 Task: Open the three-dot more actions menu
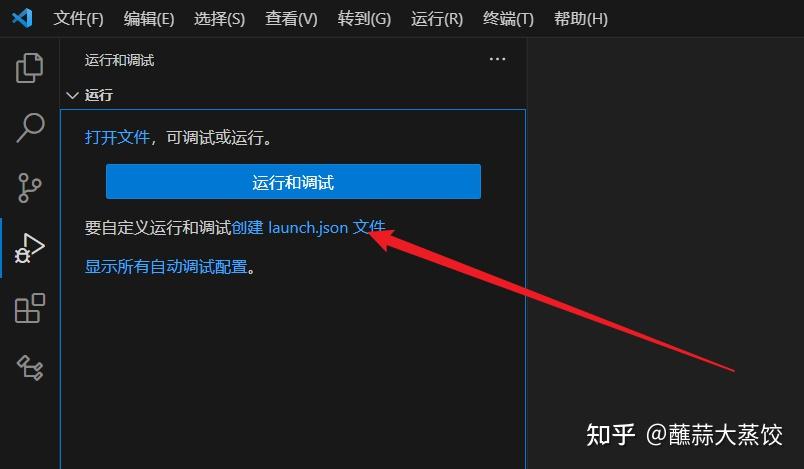click(x=497, y=59)
